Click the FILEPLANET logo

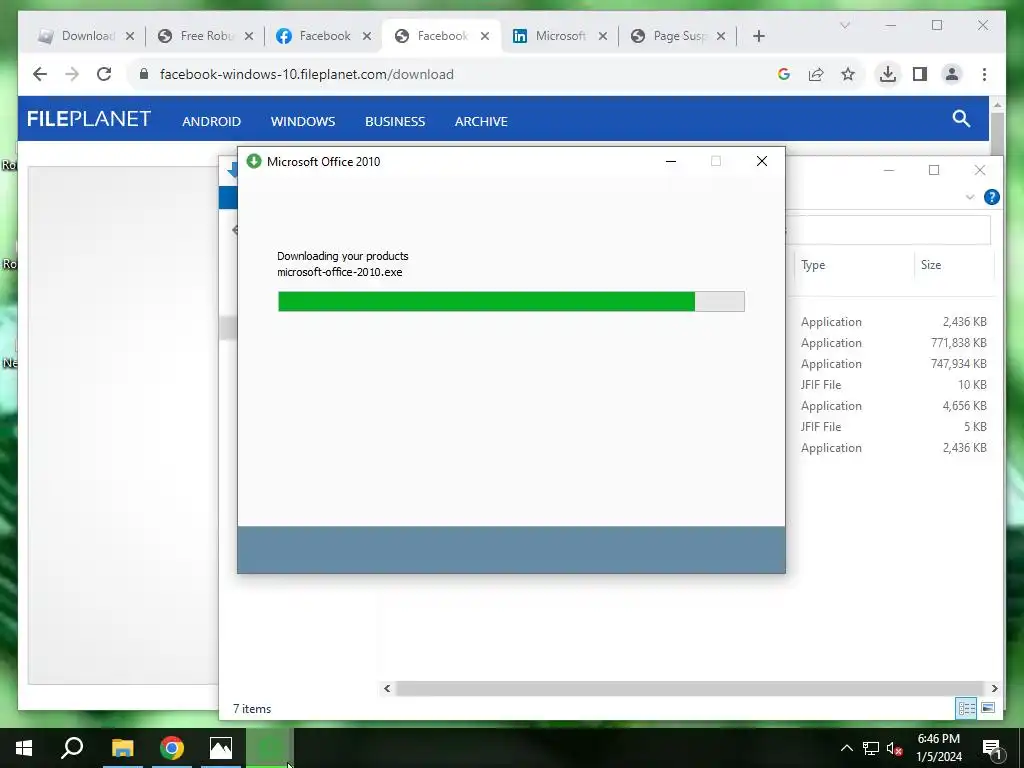(x=89, y=119)
